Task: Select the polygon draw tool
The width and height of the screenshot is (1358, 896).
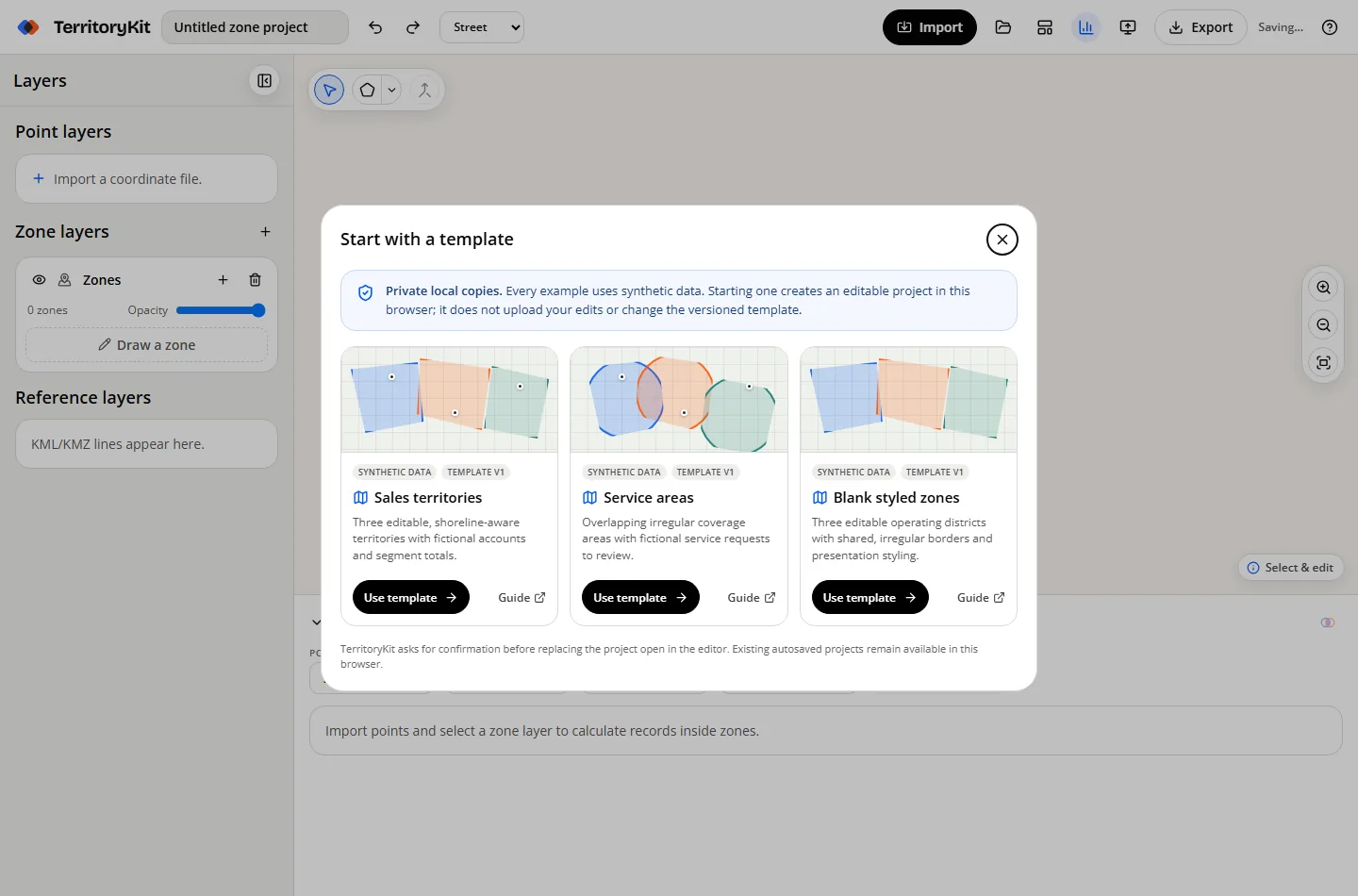Action: pyautogui.click(x=367, y=91)
